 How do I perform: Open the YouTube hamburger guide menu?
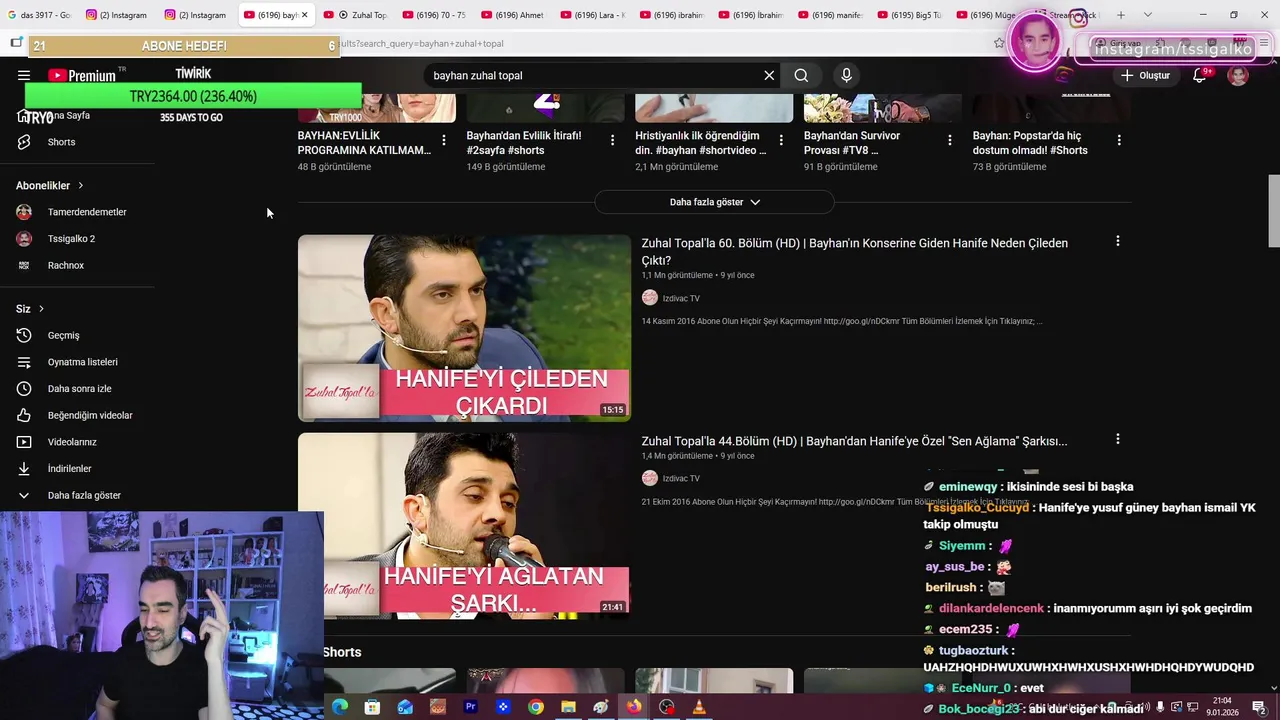(24, 75)
